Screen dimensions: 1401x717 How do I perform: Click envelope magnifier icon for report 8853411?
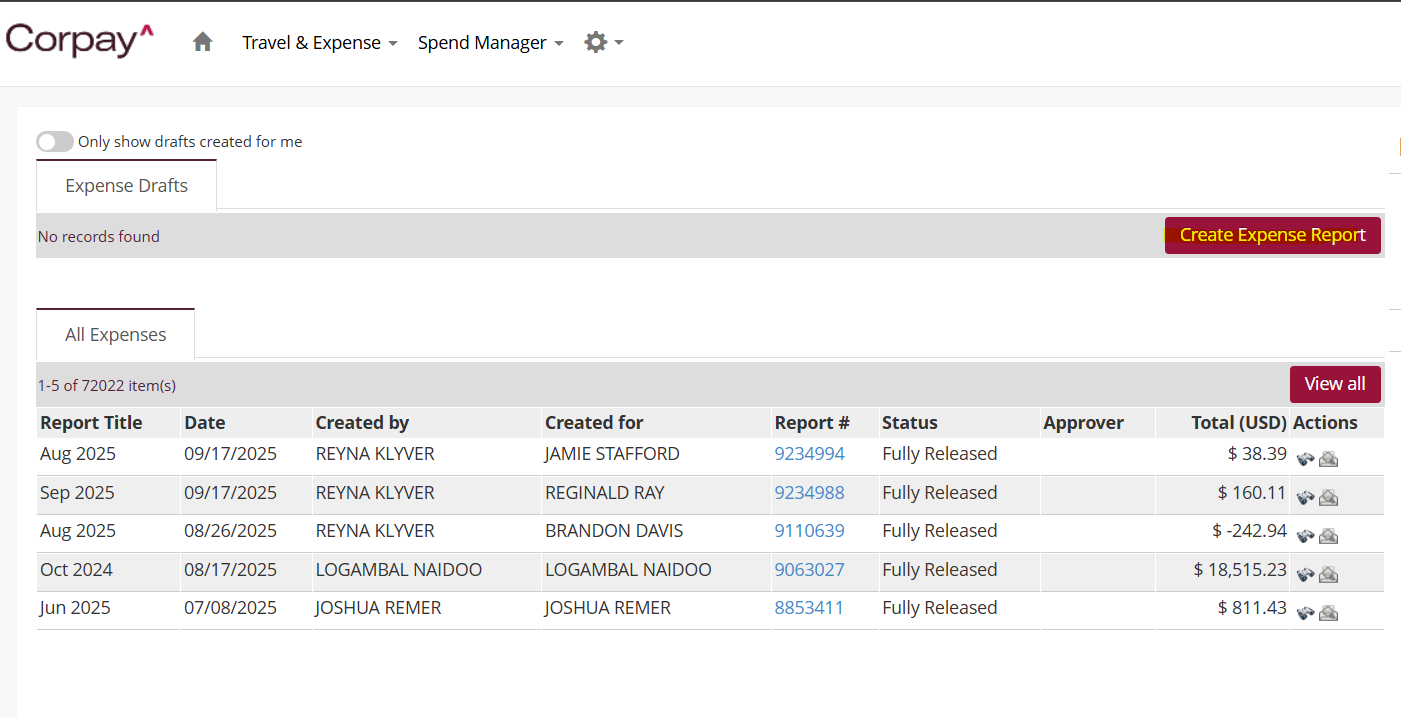[1328, 613]
